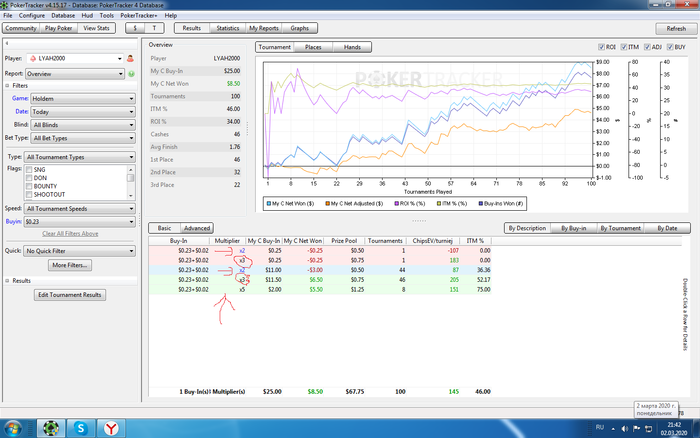
Task: Switch to the Statistics tab
Action: [228, 28]
